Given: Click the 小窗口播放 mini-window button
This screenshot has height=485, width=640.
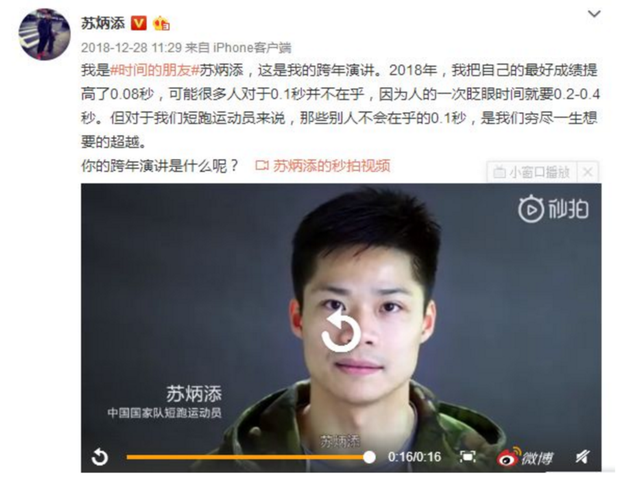Looking at the screenshot, I should [531, 172].
